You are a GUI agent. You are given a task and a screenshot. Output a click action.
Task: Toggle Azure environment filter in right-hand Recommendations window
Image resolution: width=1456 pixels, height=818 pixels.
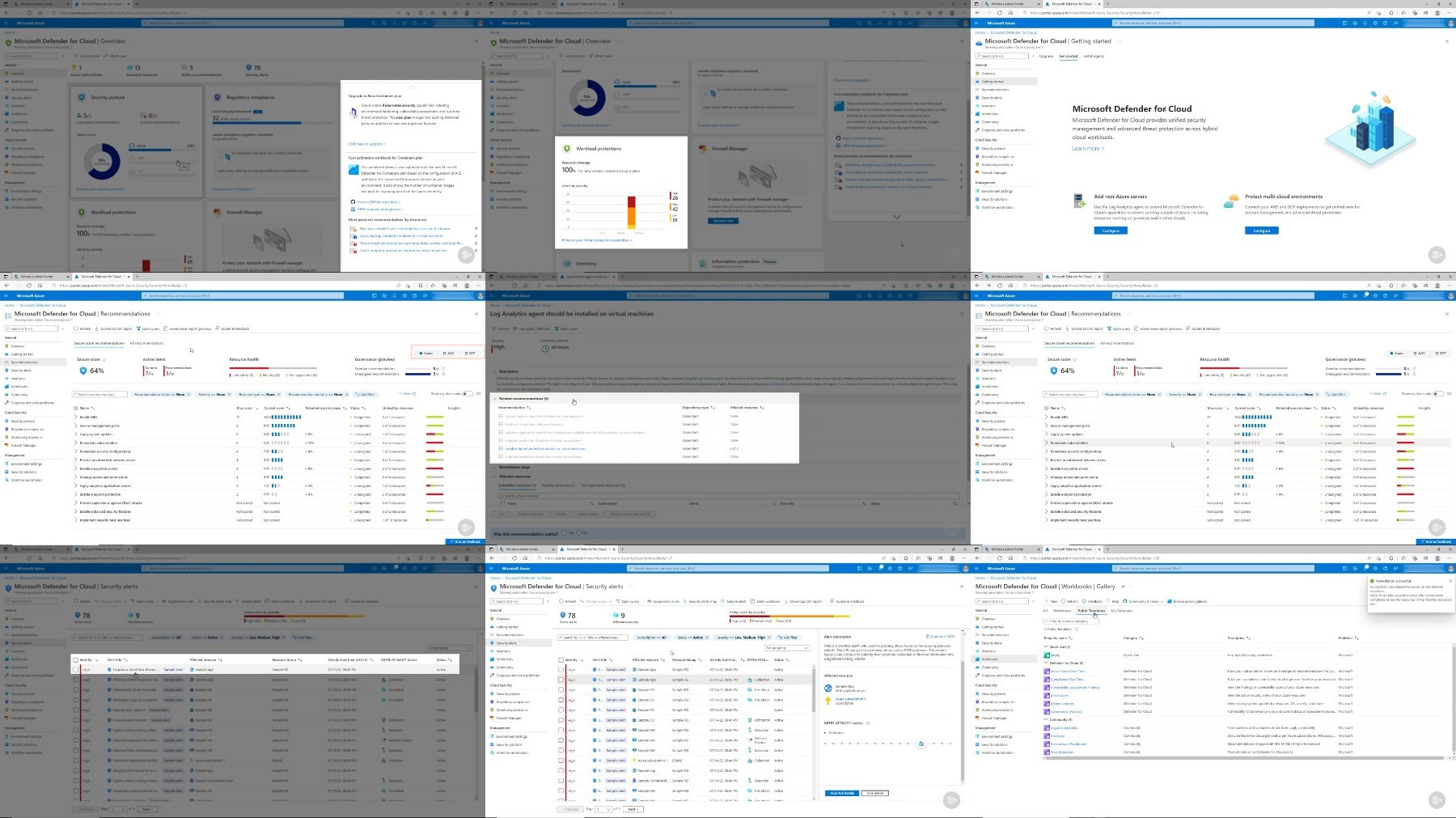(1397, 354)
